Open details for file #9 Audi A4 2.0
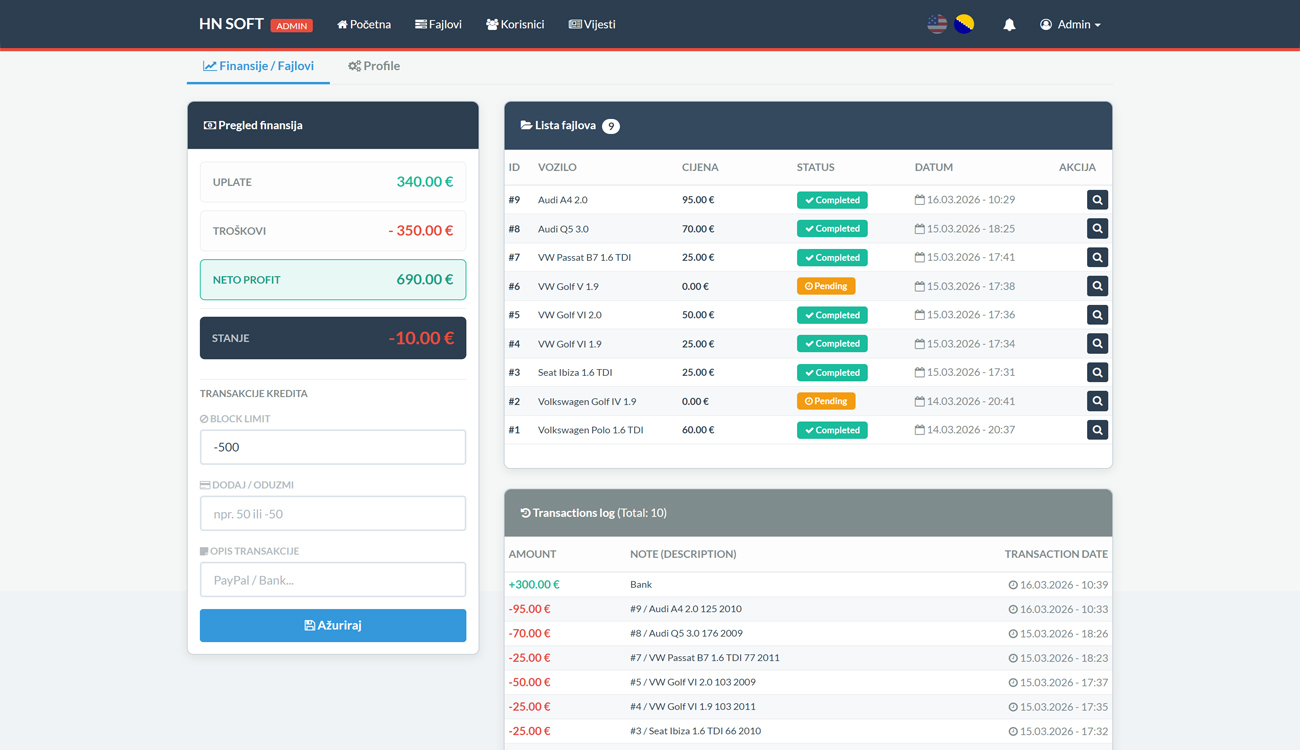The width and height of the screenshot is (1300, 750). (x=1097, y=200)
